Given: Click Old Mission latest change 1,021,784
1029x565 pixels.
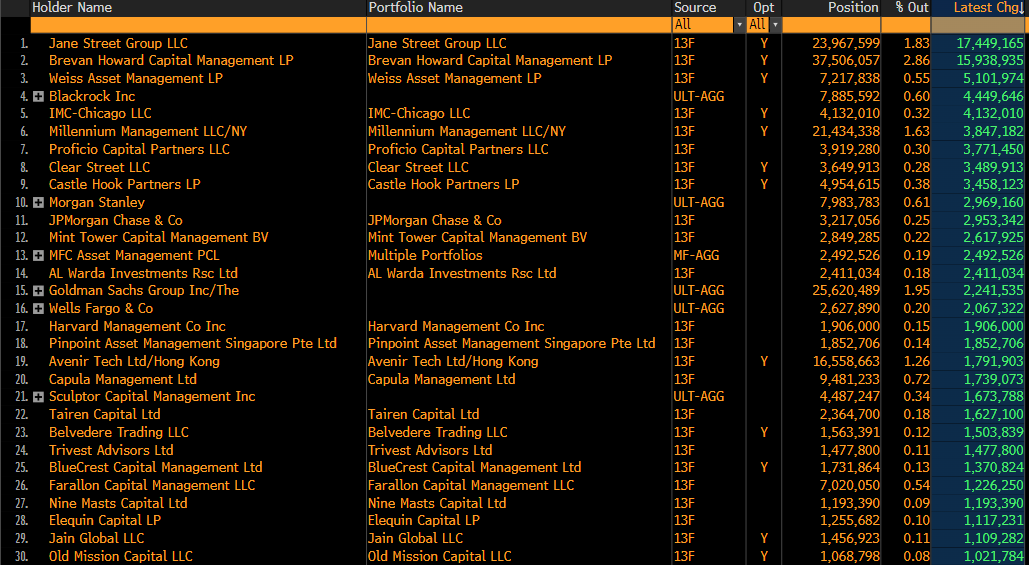Looking at the screenshot, I should pyautogui.click(x=993, y=556).
